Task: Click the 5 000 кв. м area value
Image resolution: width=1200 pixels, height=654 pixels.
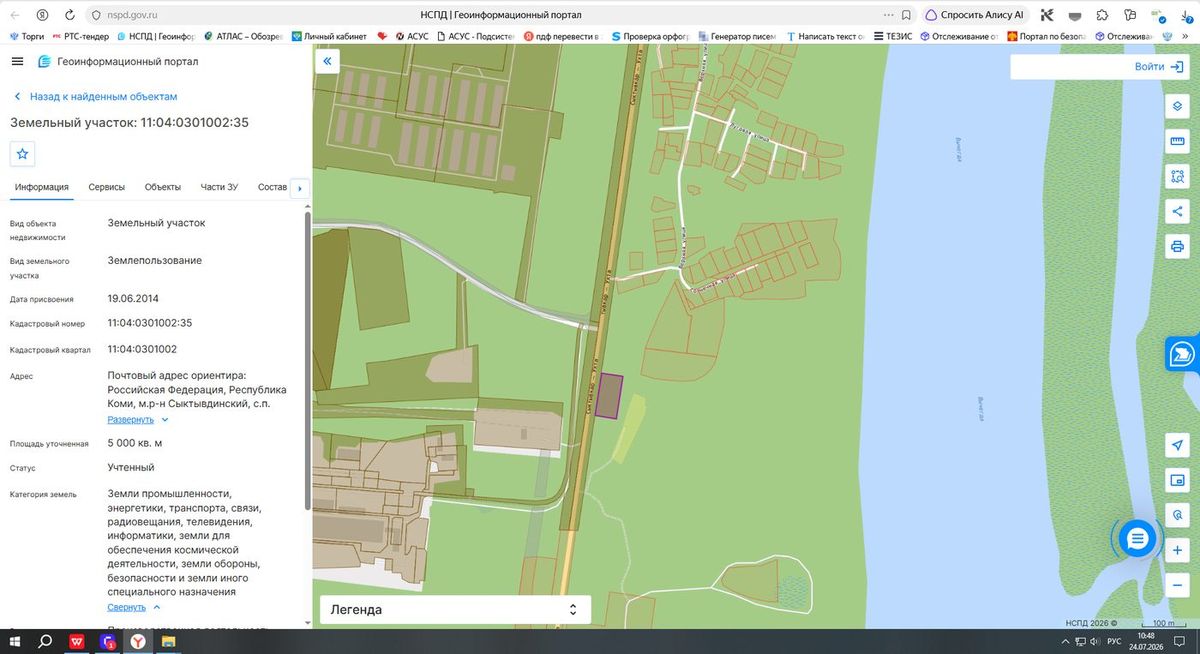Action: click(135, 443)
